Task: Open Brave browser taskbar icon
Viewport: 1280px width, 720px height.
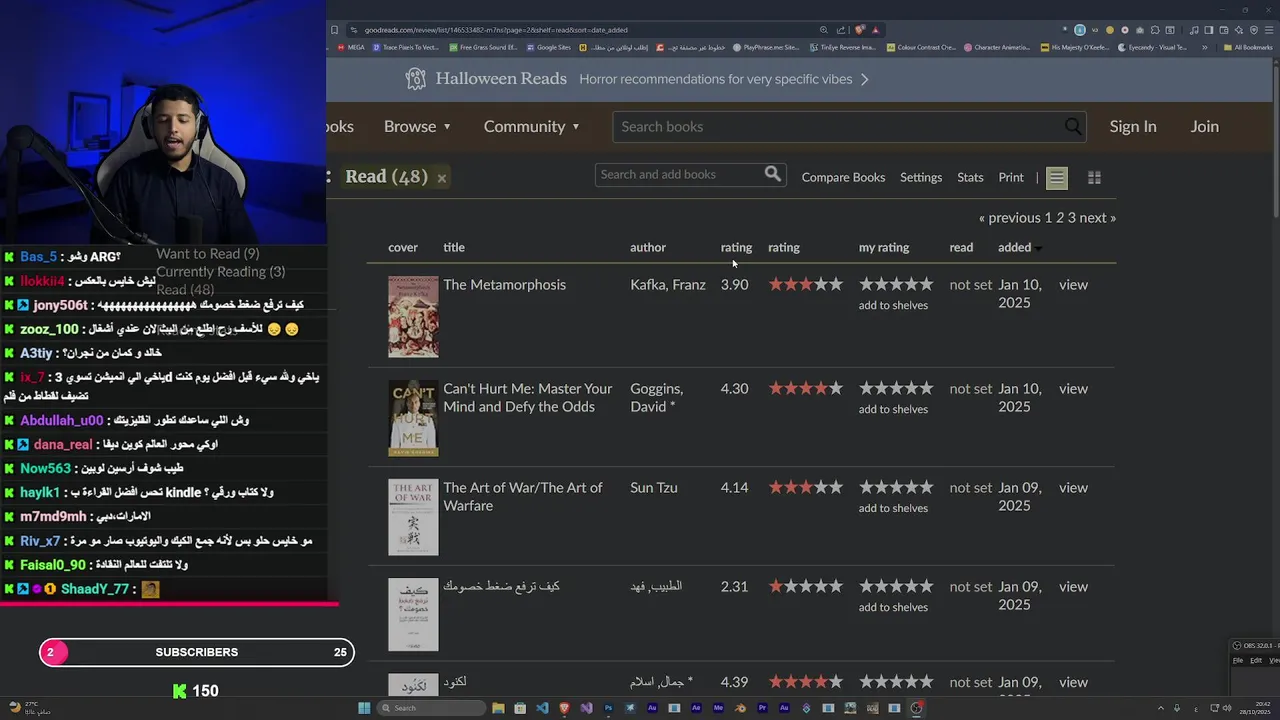Action: (x=565, y=708)
